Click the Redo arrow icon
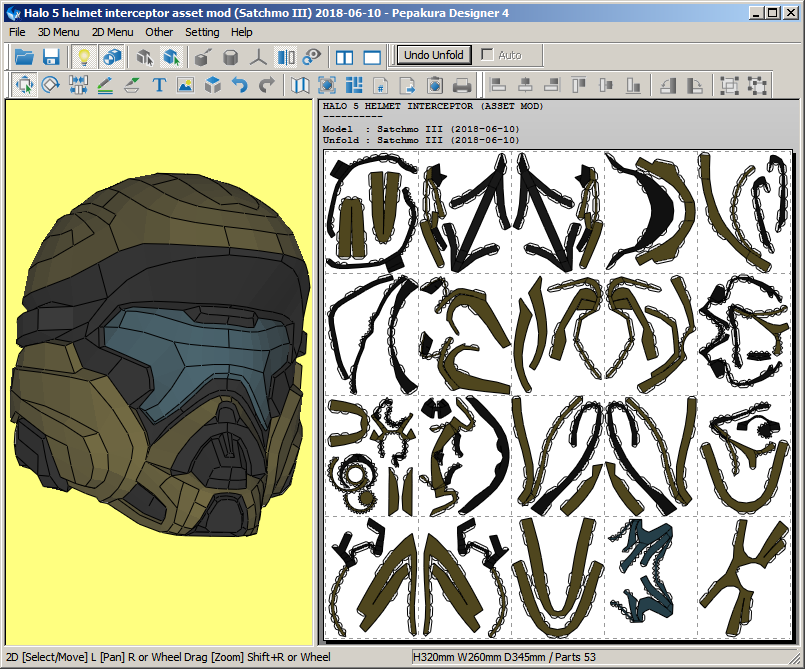 point(266,86)
